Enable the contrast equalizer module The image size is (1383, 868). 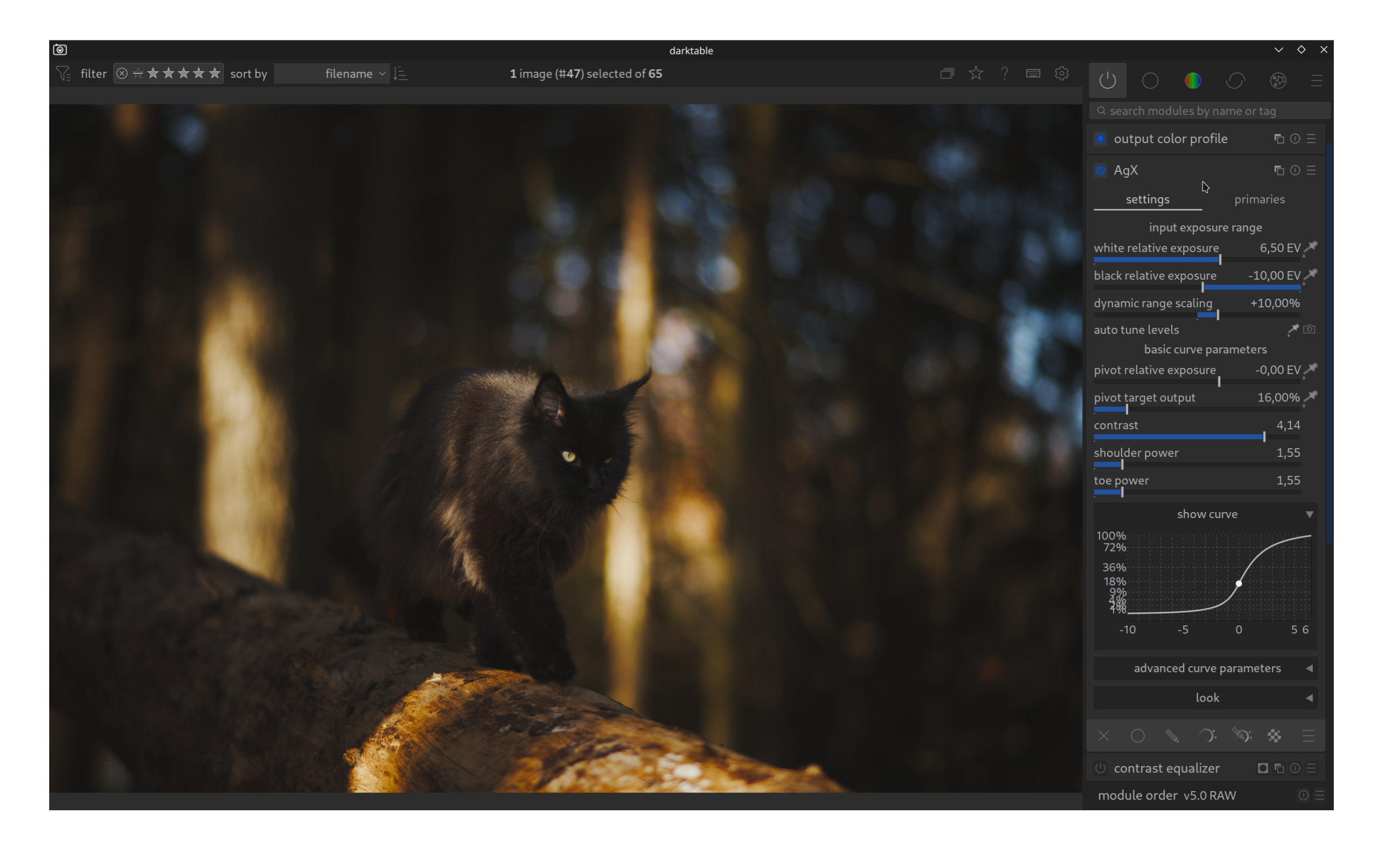click(1100, 768)
